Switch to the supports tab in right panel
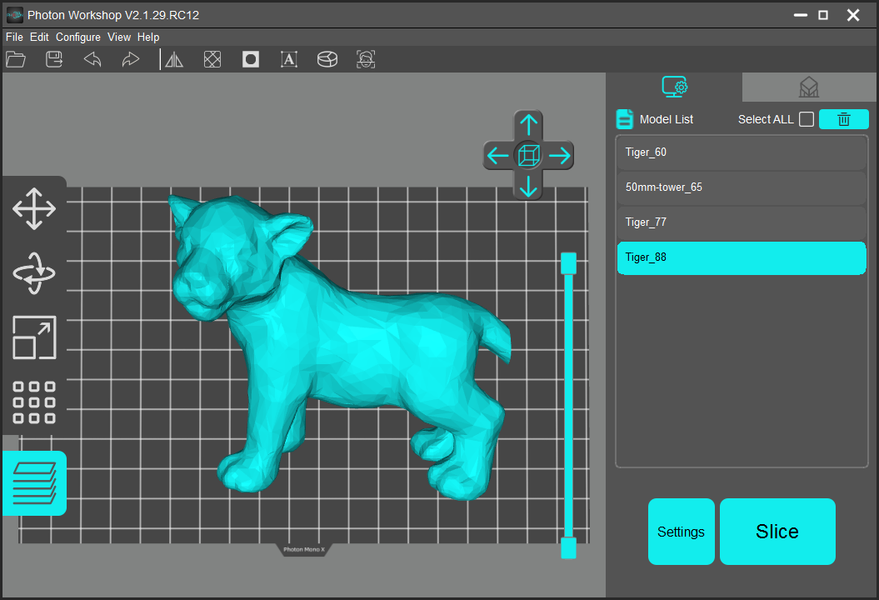The height and width of the screenshot is (600, 879). pyautogui.click(x=809, y=87)
